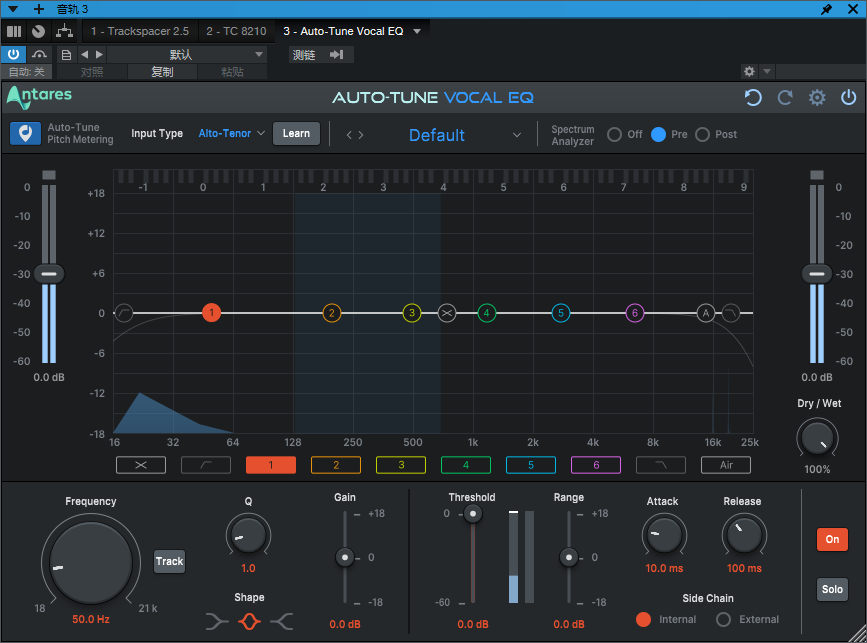Choose the high shelf shape icon
The height and width of the screenshot is (643, 867).
pos(282,621)
